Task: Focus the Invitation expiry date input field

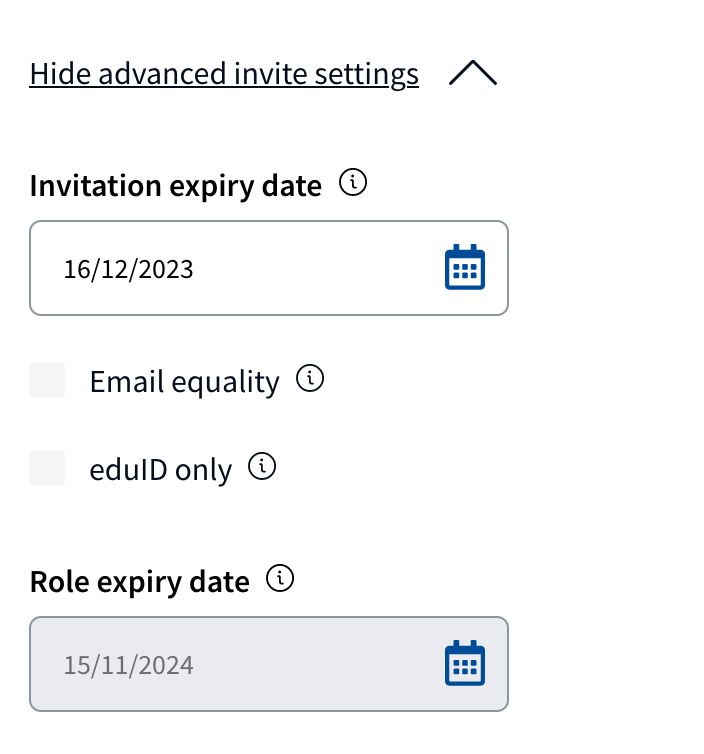Action: [269, 268]
